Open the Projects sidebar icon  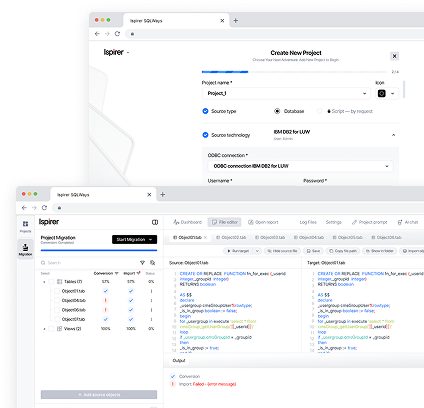(x=25, y=226)
